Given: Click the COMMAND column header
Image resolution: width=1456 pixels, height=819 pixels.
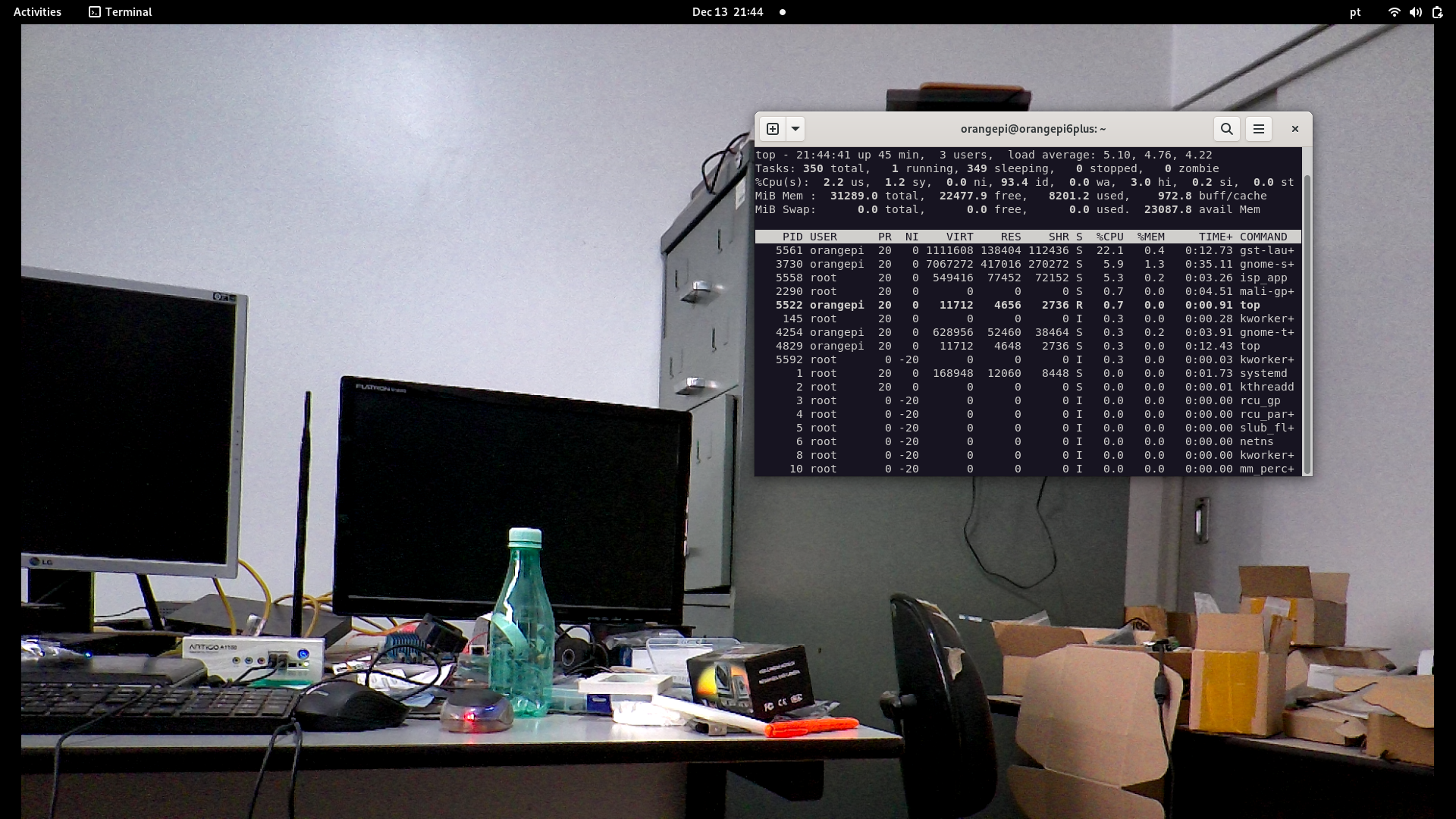Looking at the screenshot, I should 1263,237.
